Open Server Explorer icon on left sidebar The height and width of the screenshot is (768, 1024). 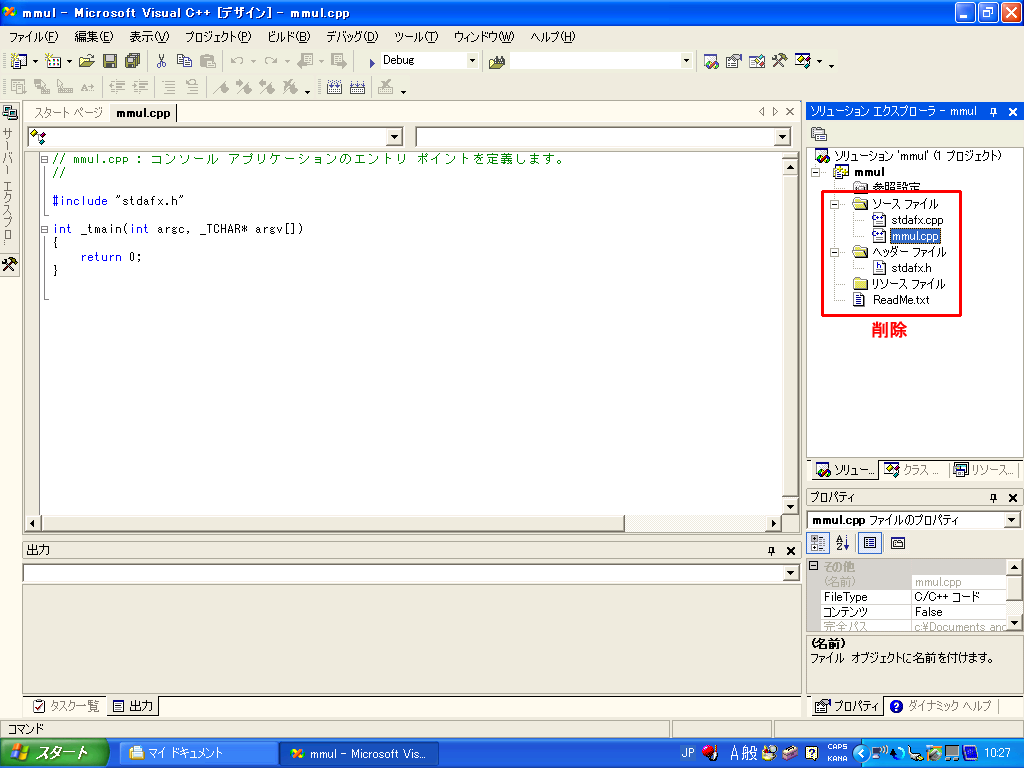(10, 113)
